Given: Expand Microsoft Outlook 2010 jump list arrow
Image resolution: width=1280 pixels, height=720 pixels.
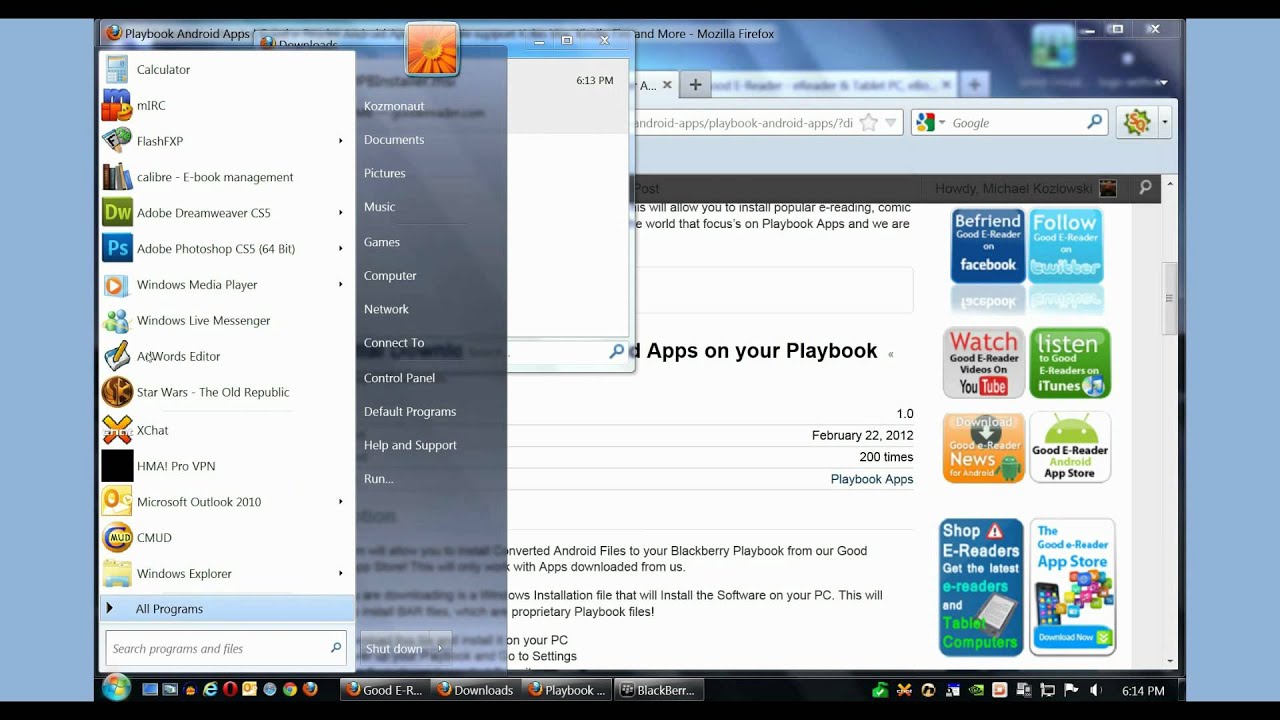Looking at the screenshot, I should (x=340, y=501).
